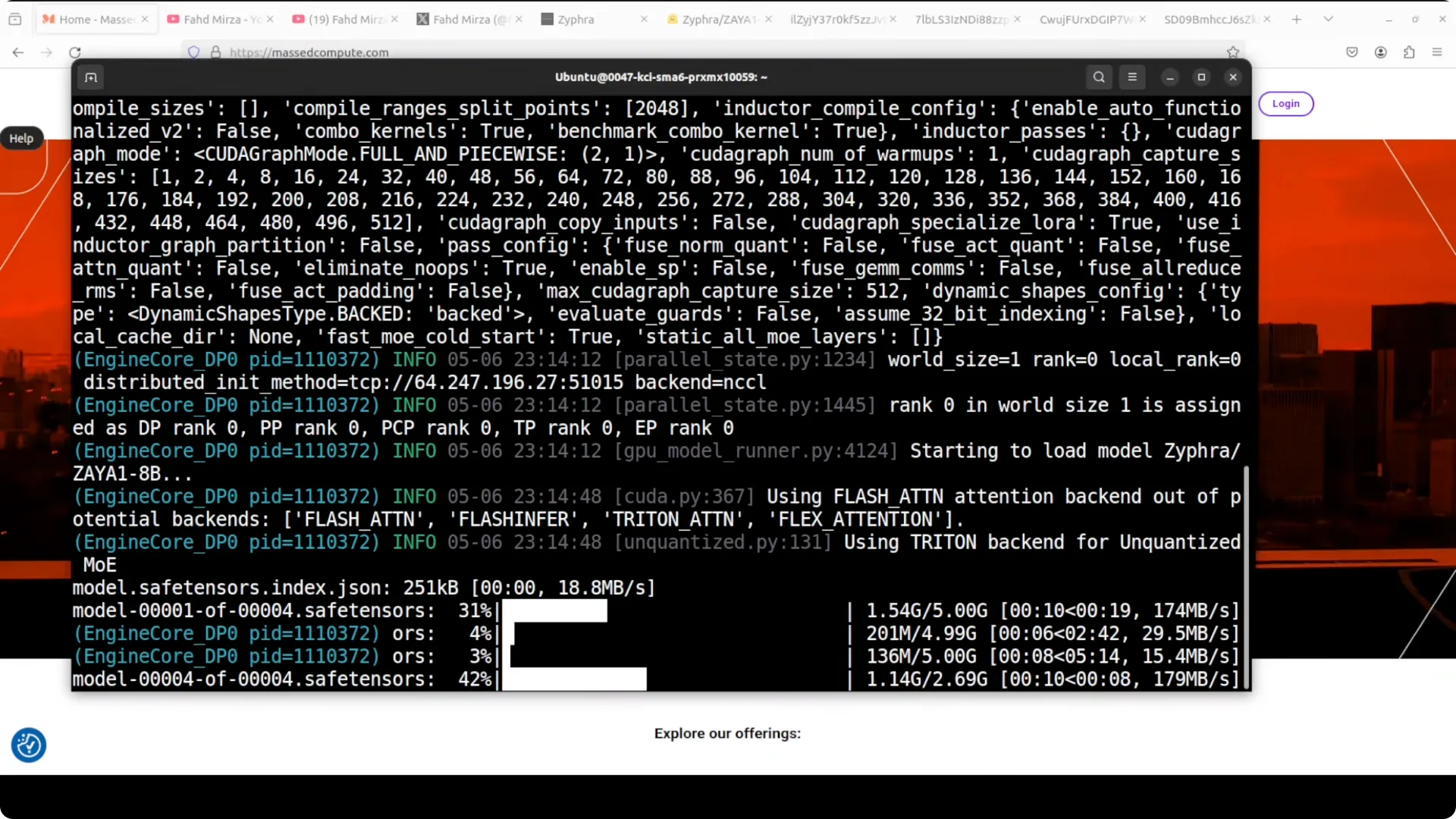Click text 'distributed_init_method=tcp://64.247.196.27:51015'

[x=353, y=382]
